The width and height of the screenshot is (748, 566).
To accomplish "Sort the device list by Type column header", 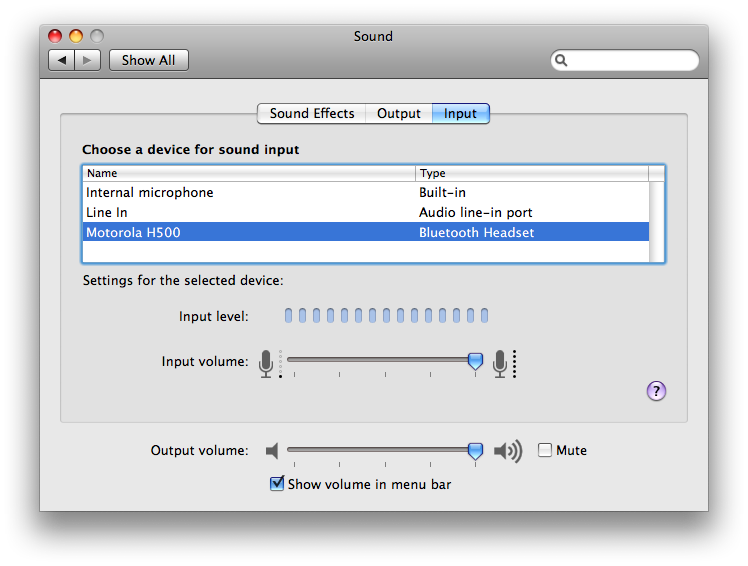I will 530,173.
